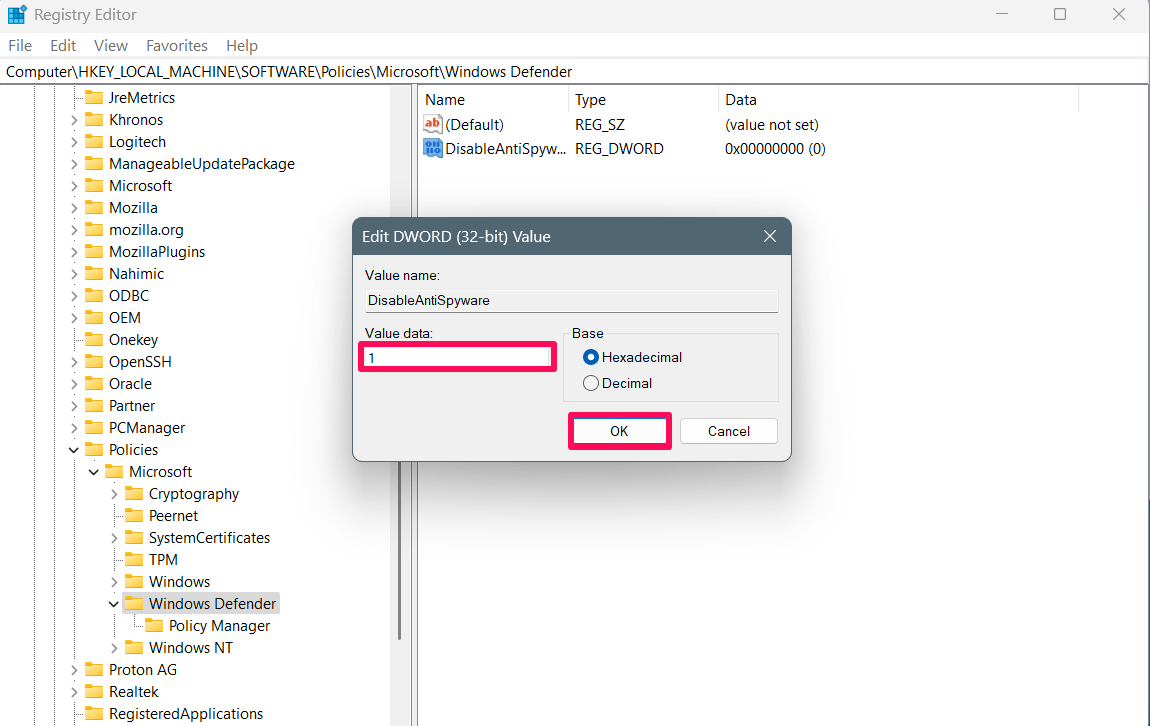The height and width of the screenshot is (726, 1150).
Task: Click the Mozilla folder icon
Action: coord(94,208)
